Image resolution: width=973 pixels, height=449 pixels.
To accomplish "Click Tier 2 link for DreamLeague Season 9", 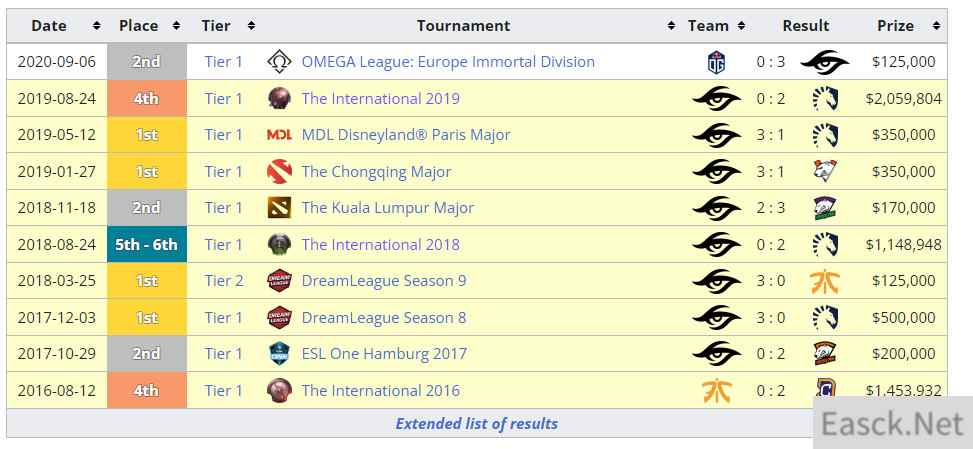I will click(224, 281).
